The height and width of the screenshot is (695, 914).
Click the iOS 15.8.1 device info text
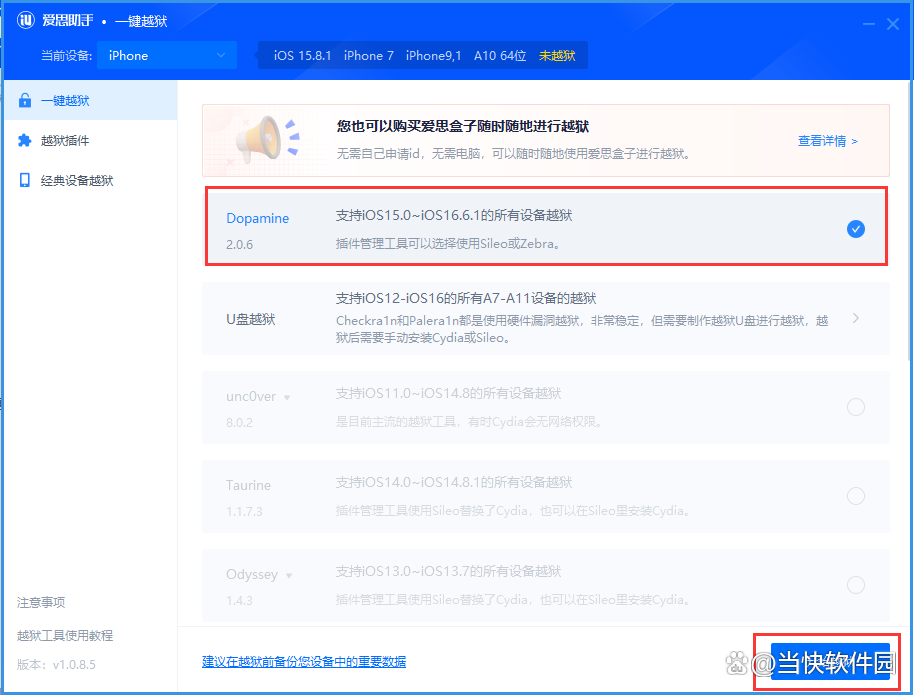(x=303, y=55)
